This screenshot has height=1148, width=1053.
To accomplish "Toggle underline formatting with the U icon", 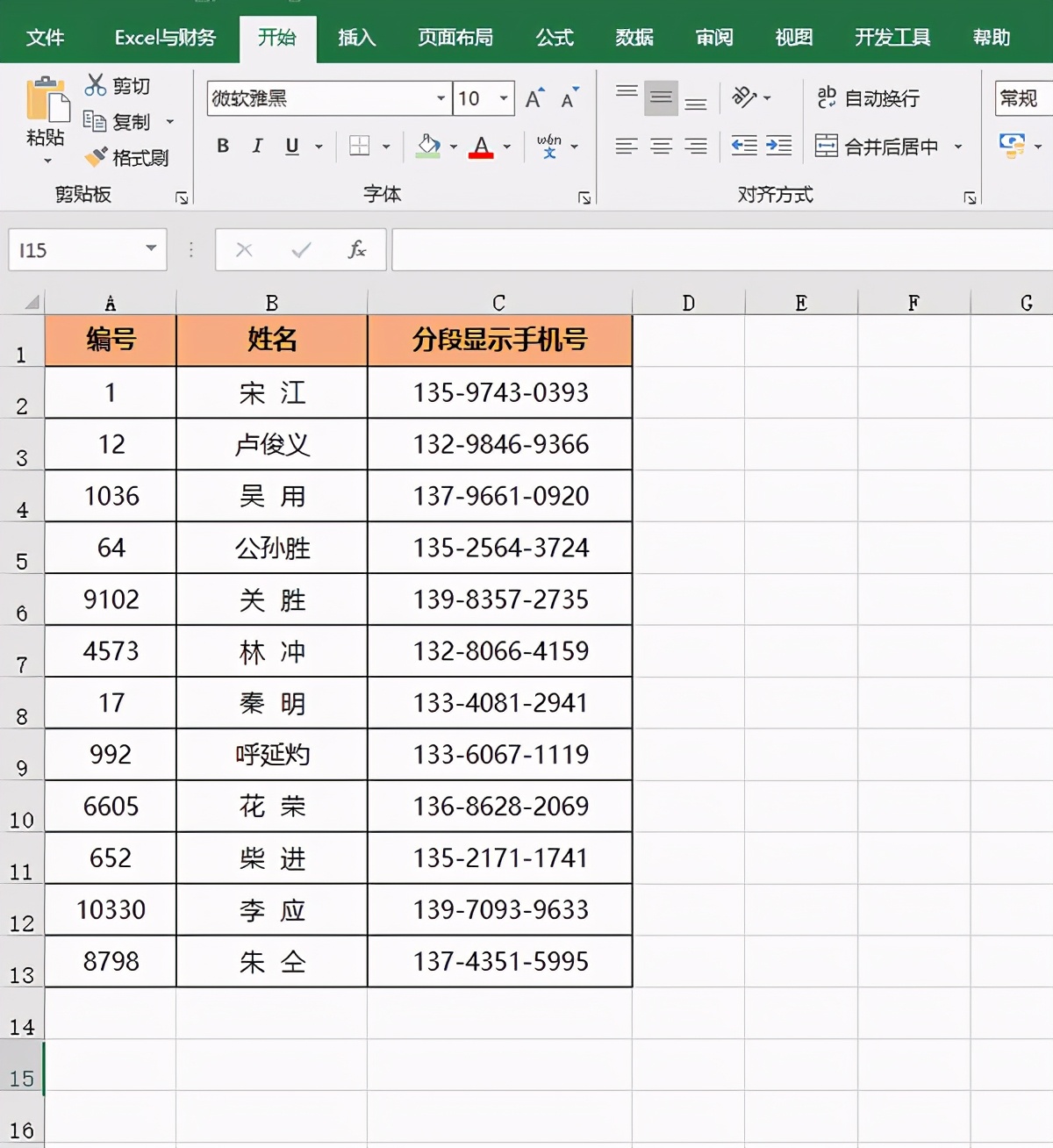I will (290, 147).
